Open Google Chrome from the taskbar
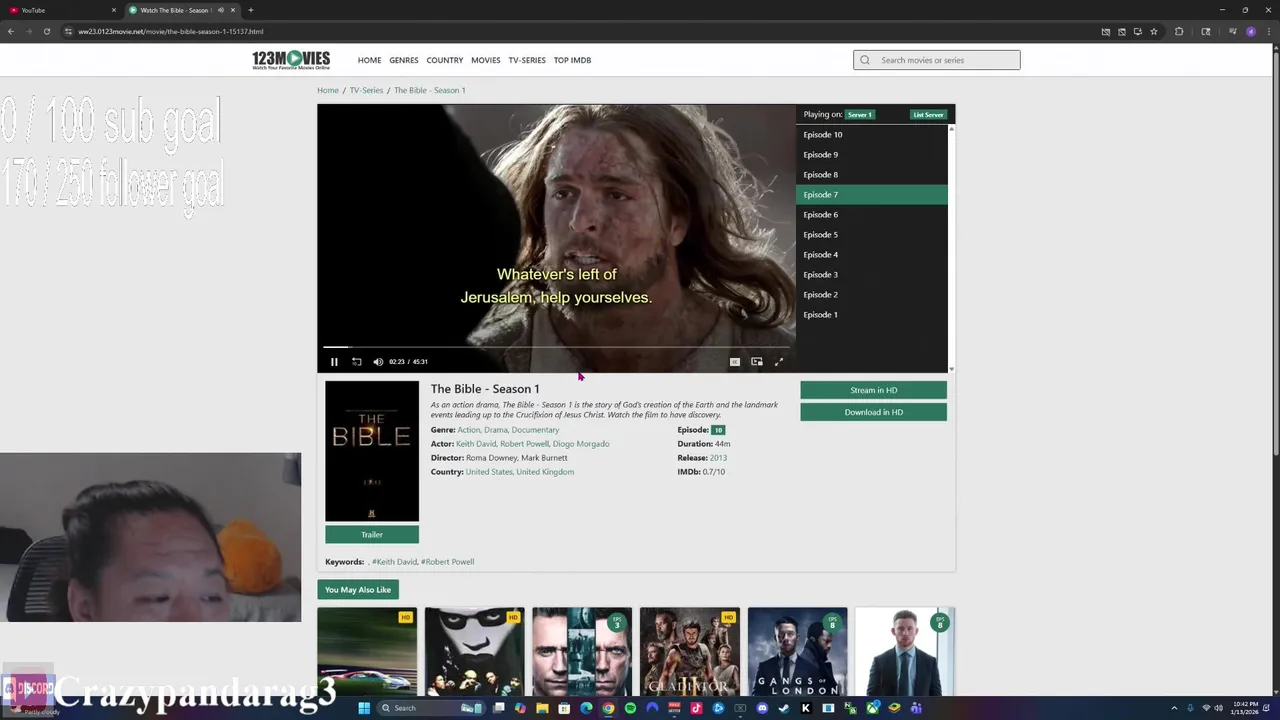The width and height of the screenshot is (1280, 720). [x=608, y=708]
